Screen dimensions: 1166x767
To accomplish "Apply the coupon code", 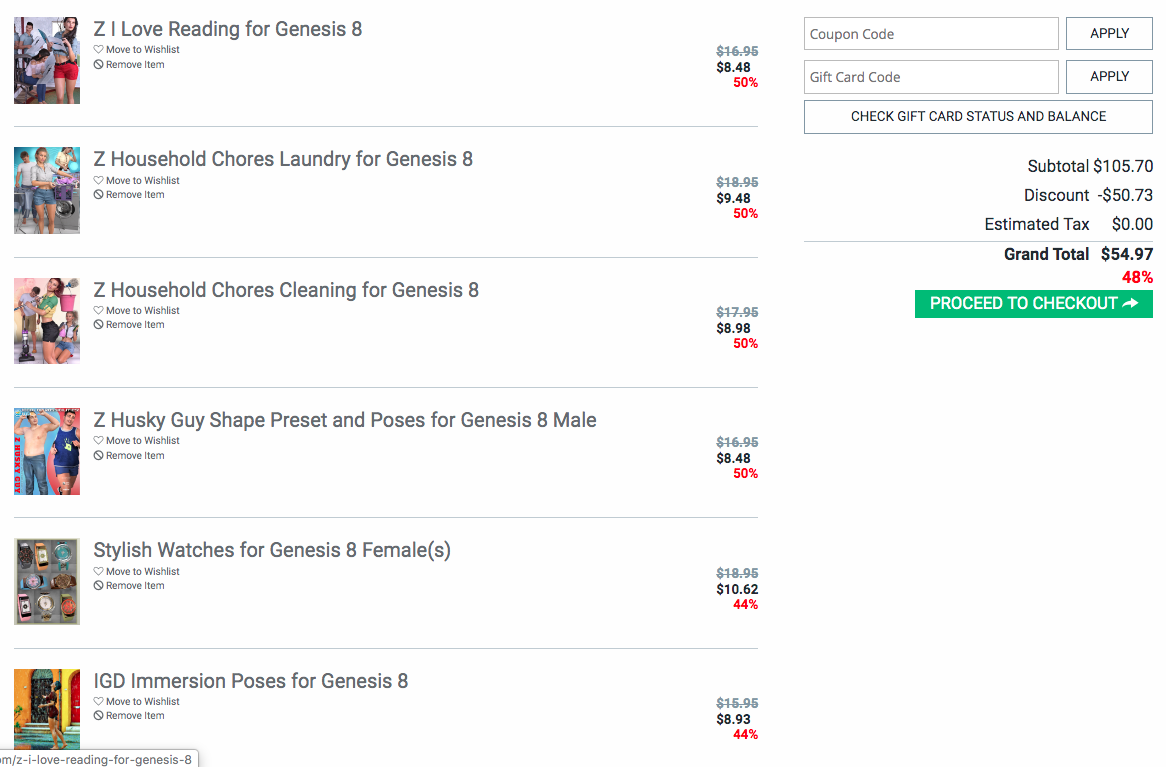I will point(1109,34).
